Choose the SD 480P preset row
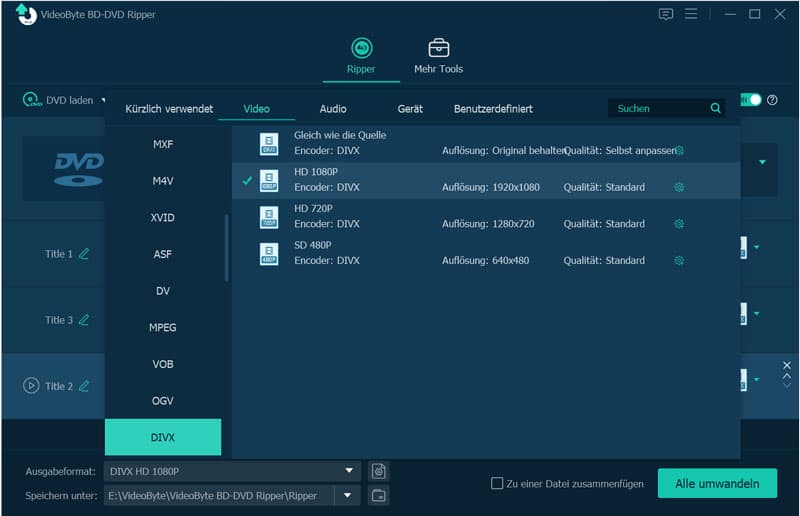The width and height of the screenshot is (800, 516). click(x=486, y=254)
